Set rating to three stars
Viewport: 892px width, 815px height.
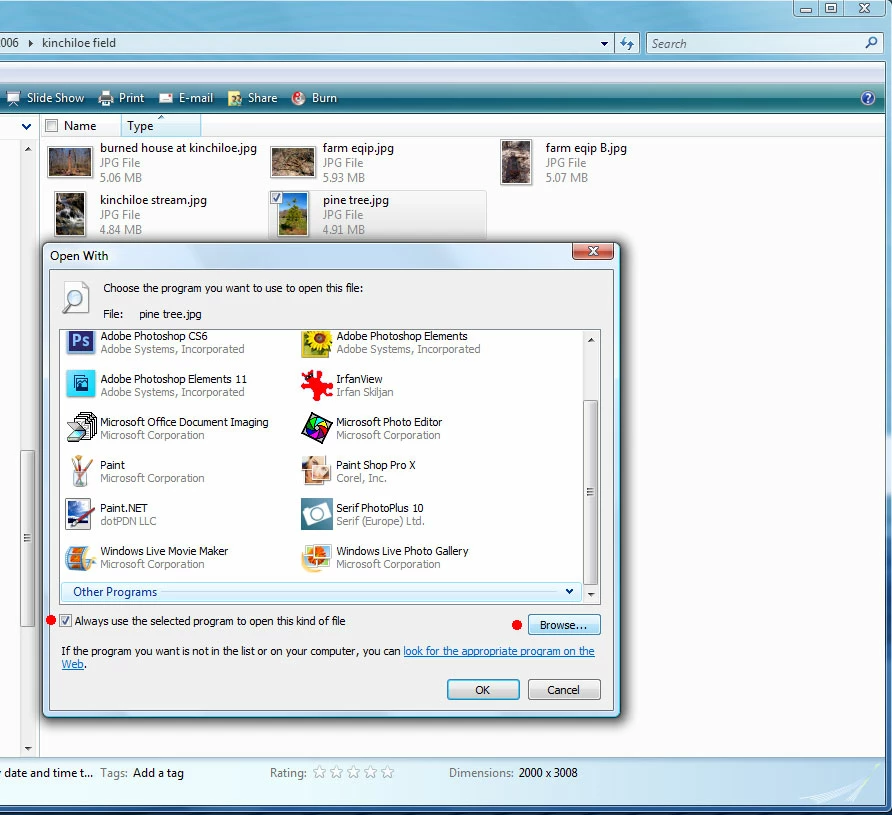353,772
